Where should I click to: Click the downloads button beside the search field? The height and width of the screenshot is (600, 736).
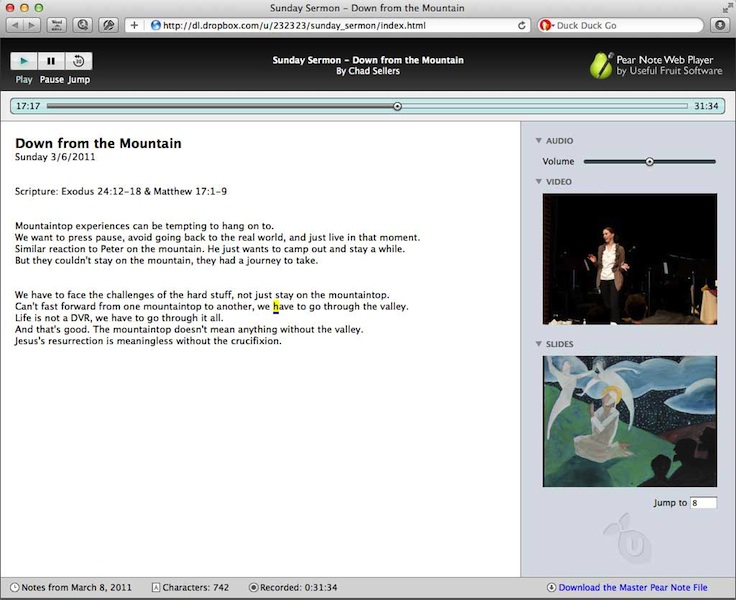pos(721,25)
